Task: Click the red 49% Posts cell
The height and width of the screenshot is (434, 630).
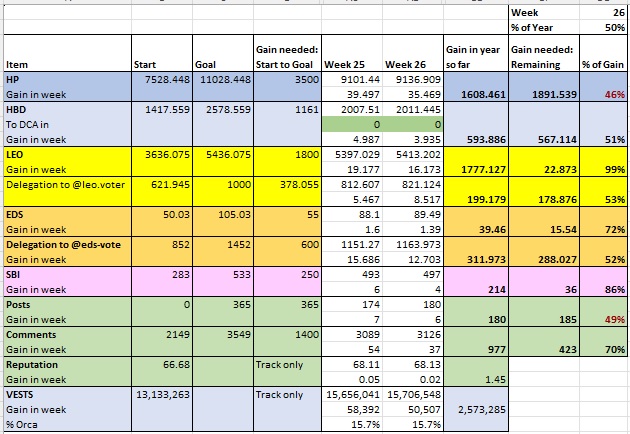Action: 603,319
